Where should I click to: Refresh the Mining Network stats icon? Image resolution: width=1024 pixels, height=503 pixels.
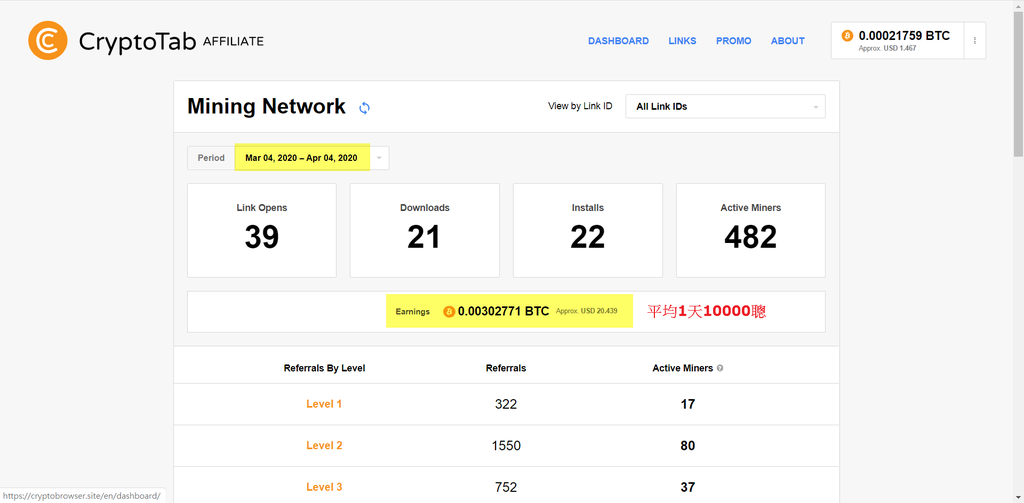[364, 108]
